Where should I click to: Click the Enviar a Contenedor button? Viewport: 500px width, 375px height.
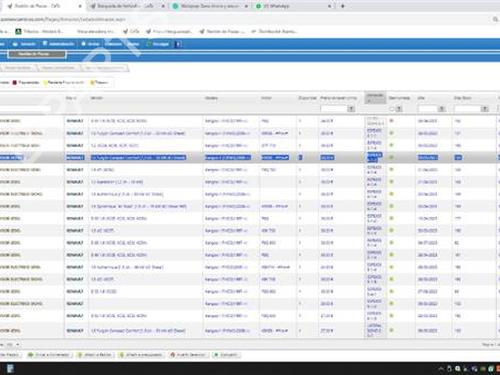pyautogui.click(x=49, y=355)
